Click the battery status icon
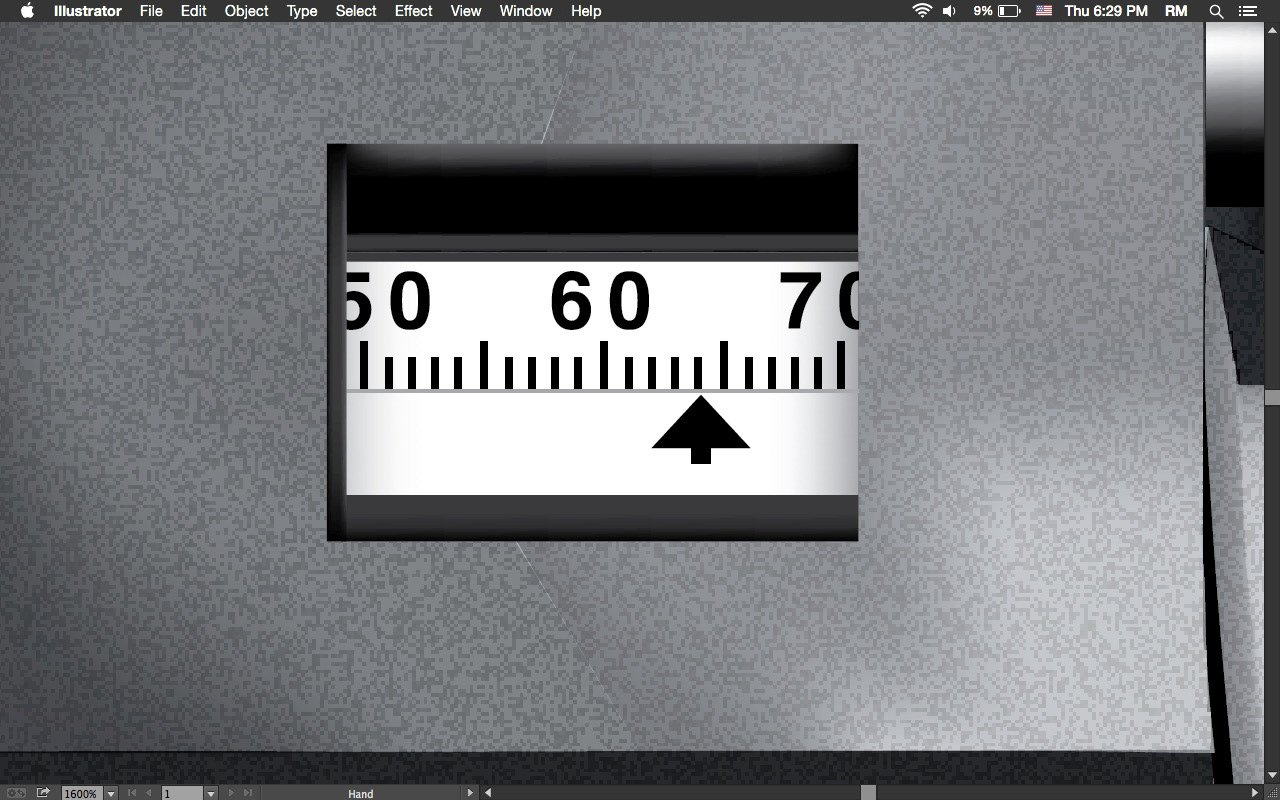Viewport: 1280px width, 800px height. point(1009,11)
